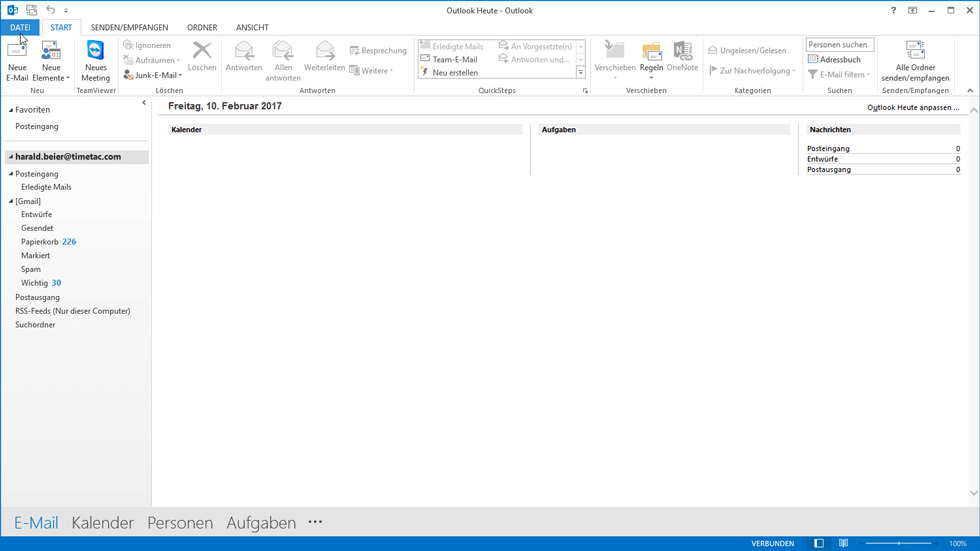Click the Neue E-Mail icon
Image resolution: width=980 pixels, height=551 pixels.
point(17,51)
